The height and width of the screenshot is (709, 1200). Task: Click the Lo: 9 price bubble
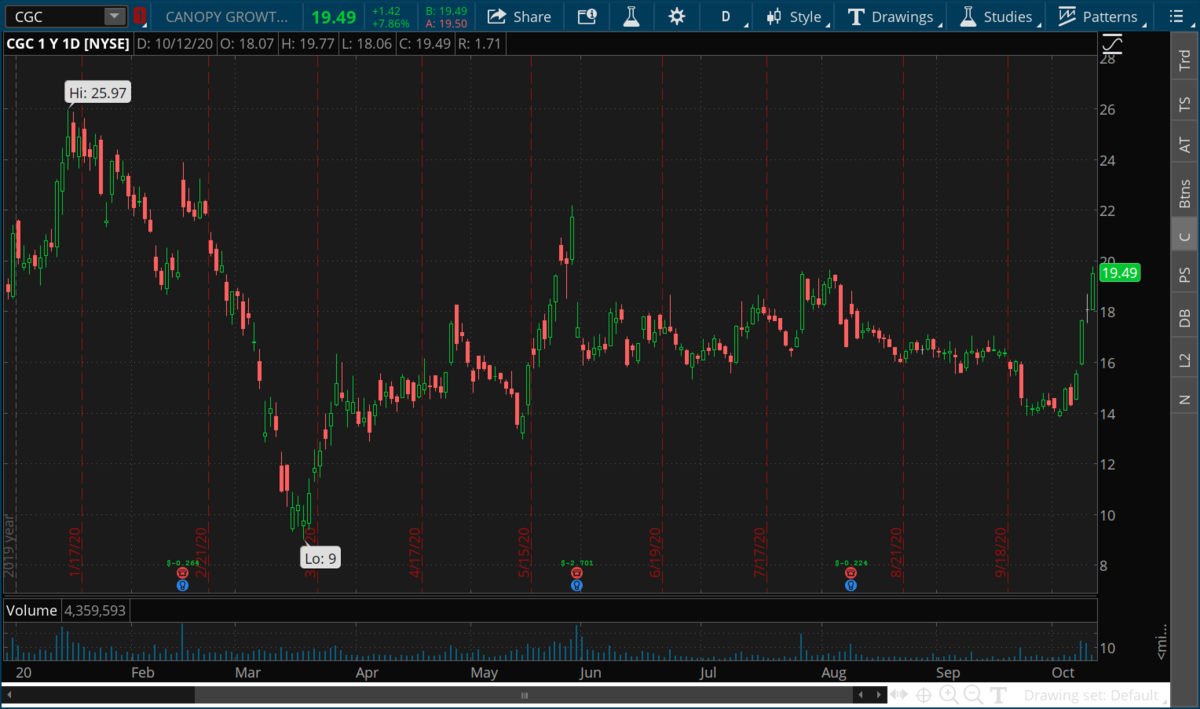click(321, 558)
